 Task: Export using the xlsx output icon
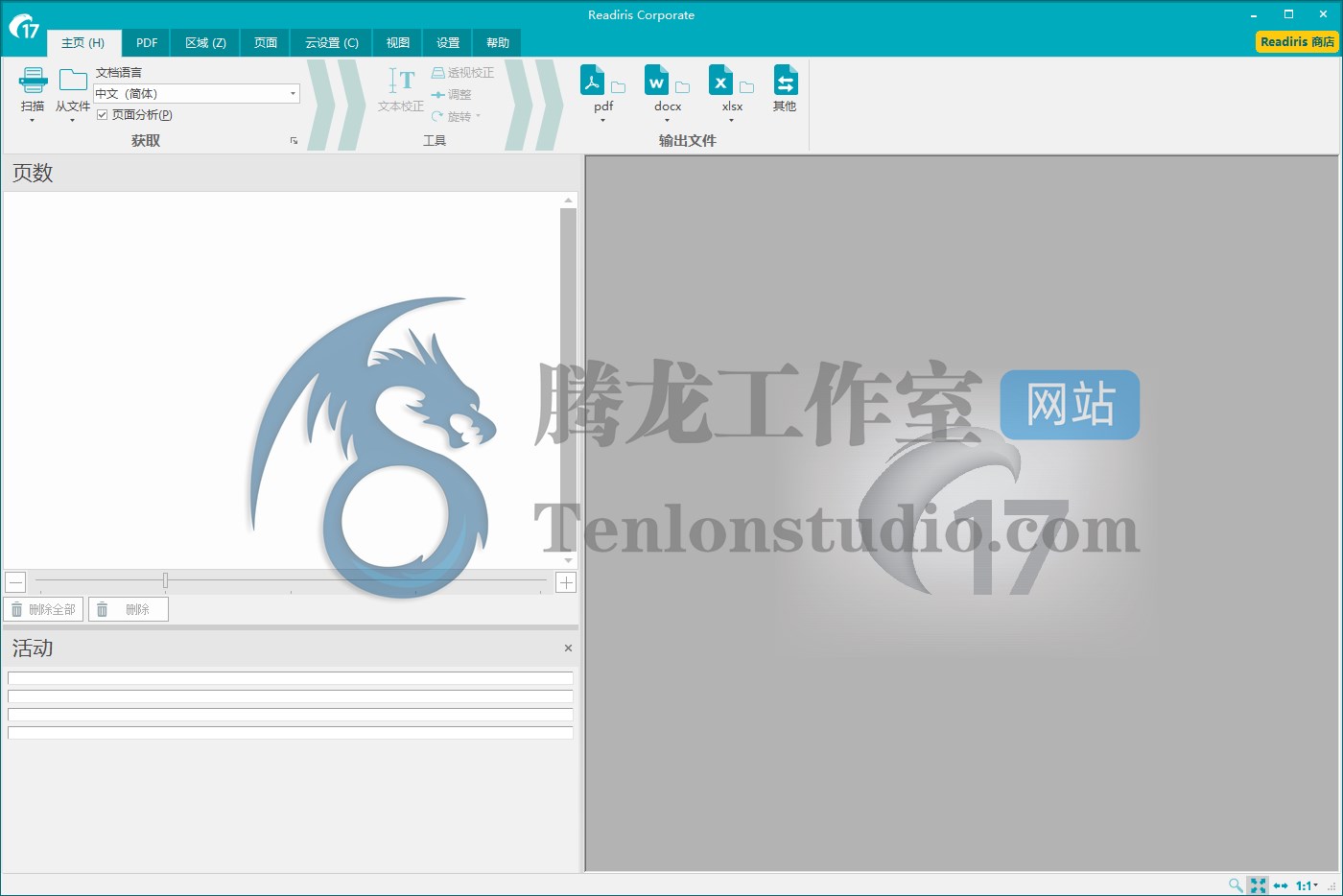[x=720, y=81]
